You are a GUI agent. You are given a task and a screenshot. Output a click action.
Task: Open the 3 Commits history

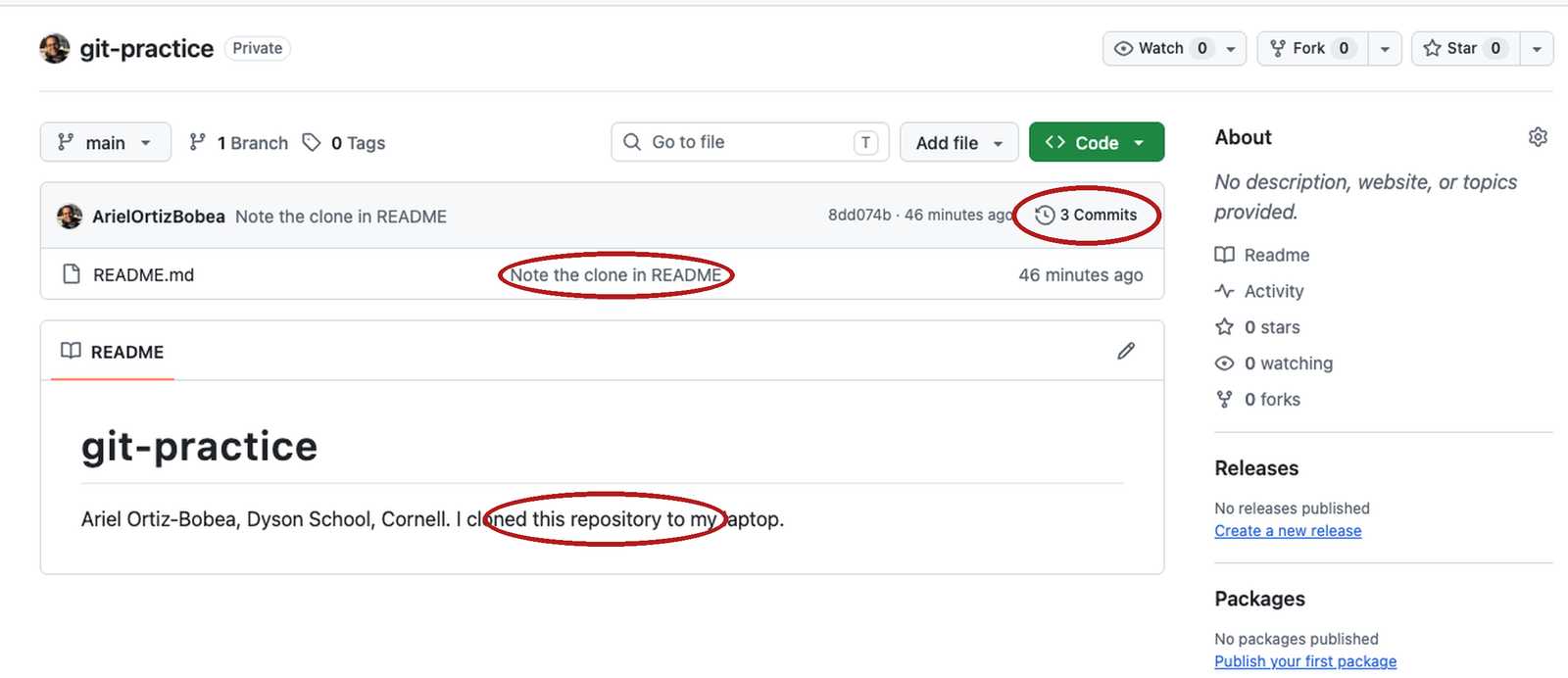tap(1087, 215)
